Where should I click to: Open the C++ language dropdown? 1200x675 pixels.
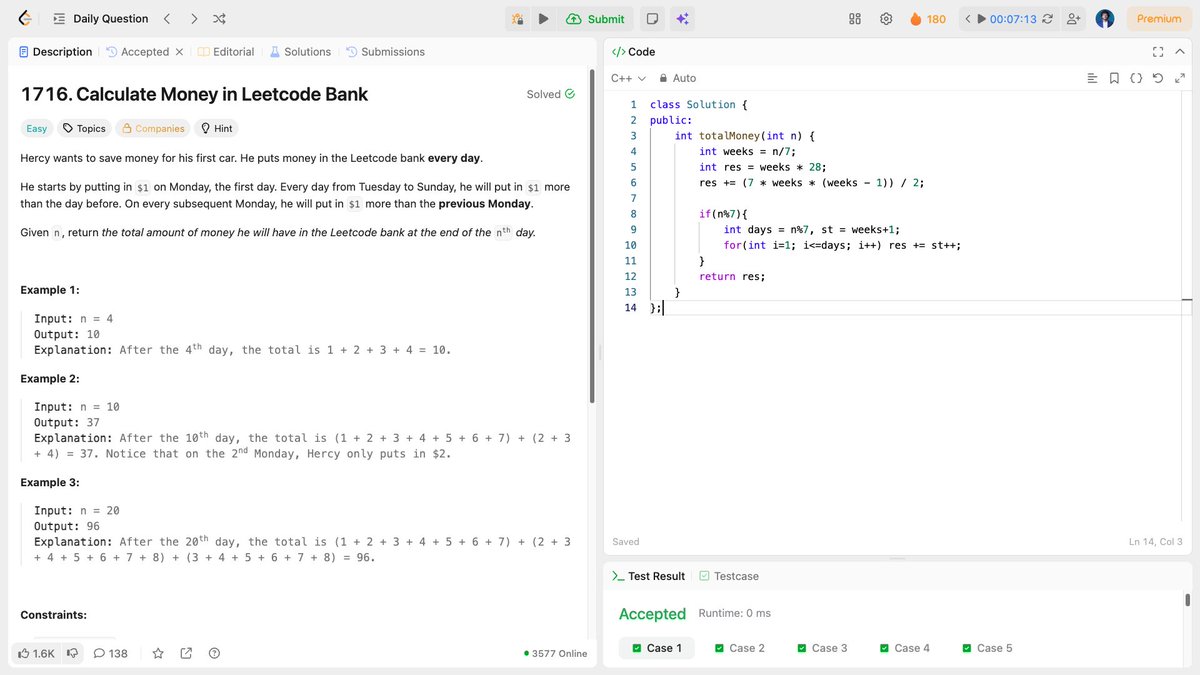[x=628, y=78]
